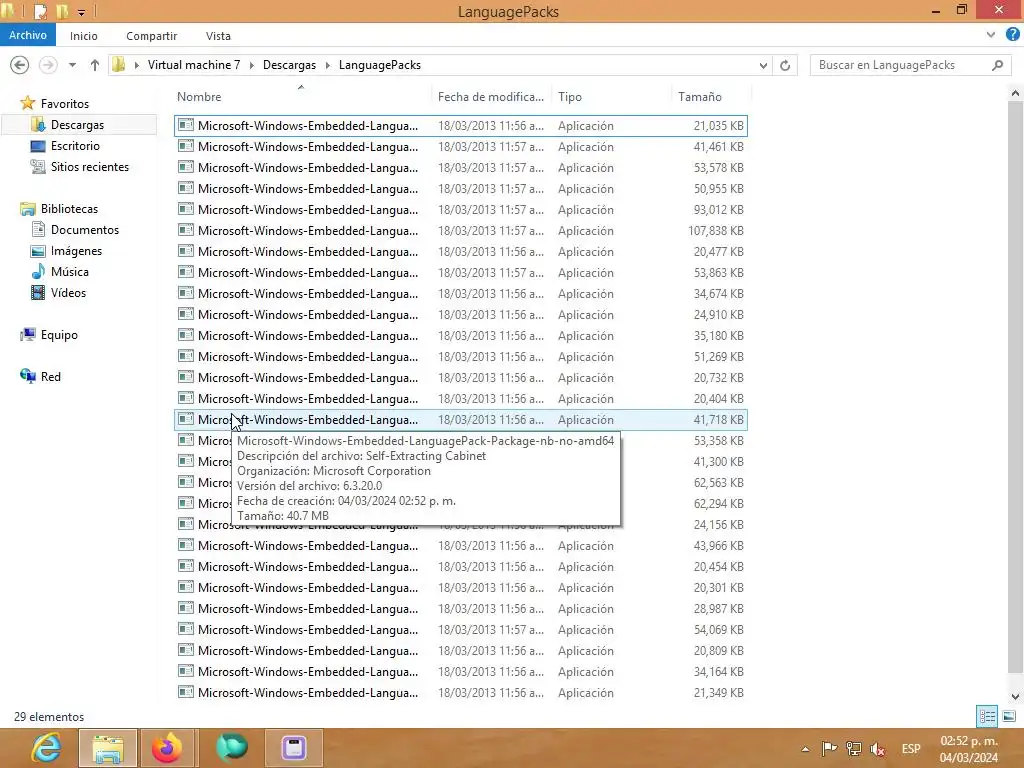Click the file icon of the 21,349 KB file
This screenshot has width=1024, height=768.
[186, 692]
